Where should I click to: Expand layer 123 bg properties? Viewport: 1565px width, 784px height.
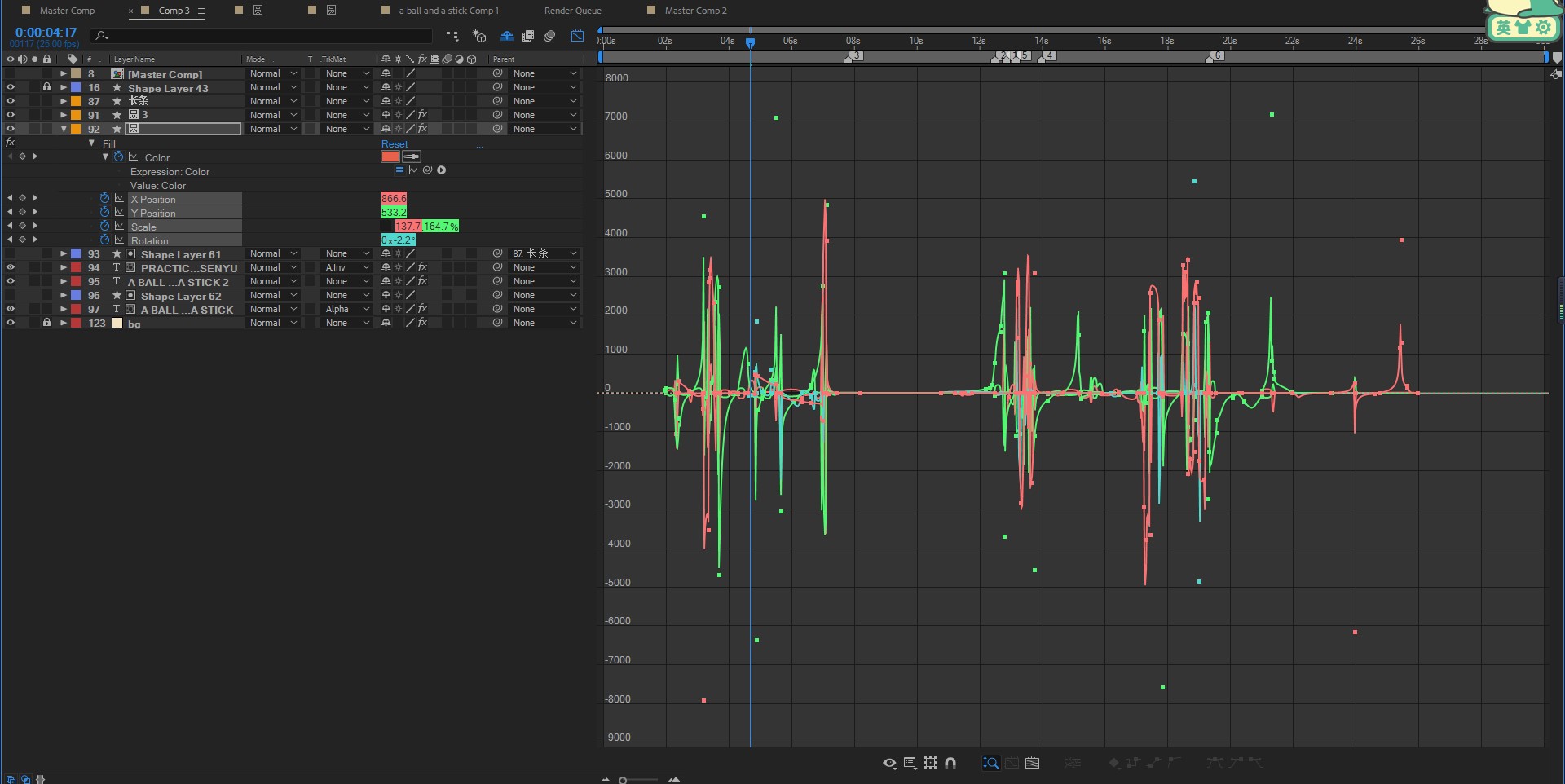point(64,323)
